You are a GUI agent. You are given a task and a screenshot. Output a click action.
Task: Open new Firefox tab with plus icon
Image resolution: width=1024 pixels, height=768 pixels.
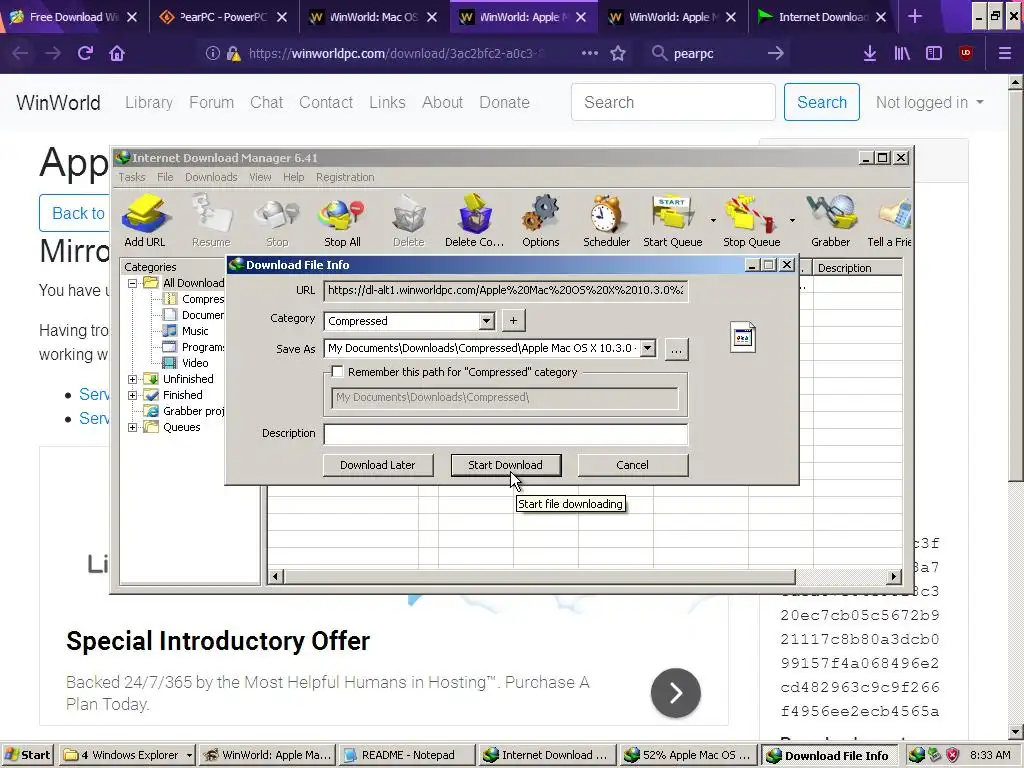tap(915, 17)
